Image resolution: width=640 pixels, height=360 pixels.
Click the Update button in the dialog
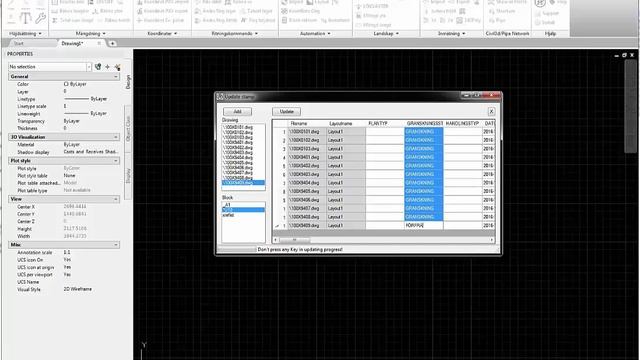click(x=287, y=111)
